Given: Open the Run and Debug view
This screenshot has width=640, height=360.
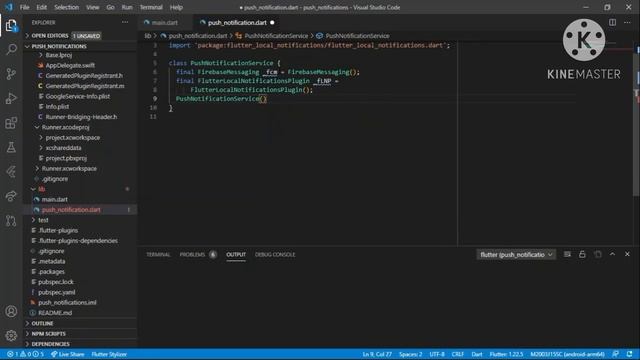Looking at the screenshot, I should 11,98.
